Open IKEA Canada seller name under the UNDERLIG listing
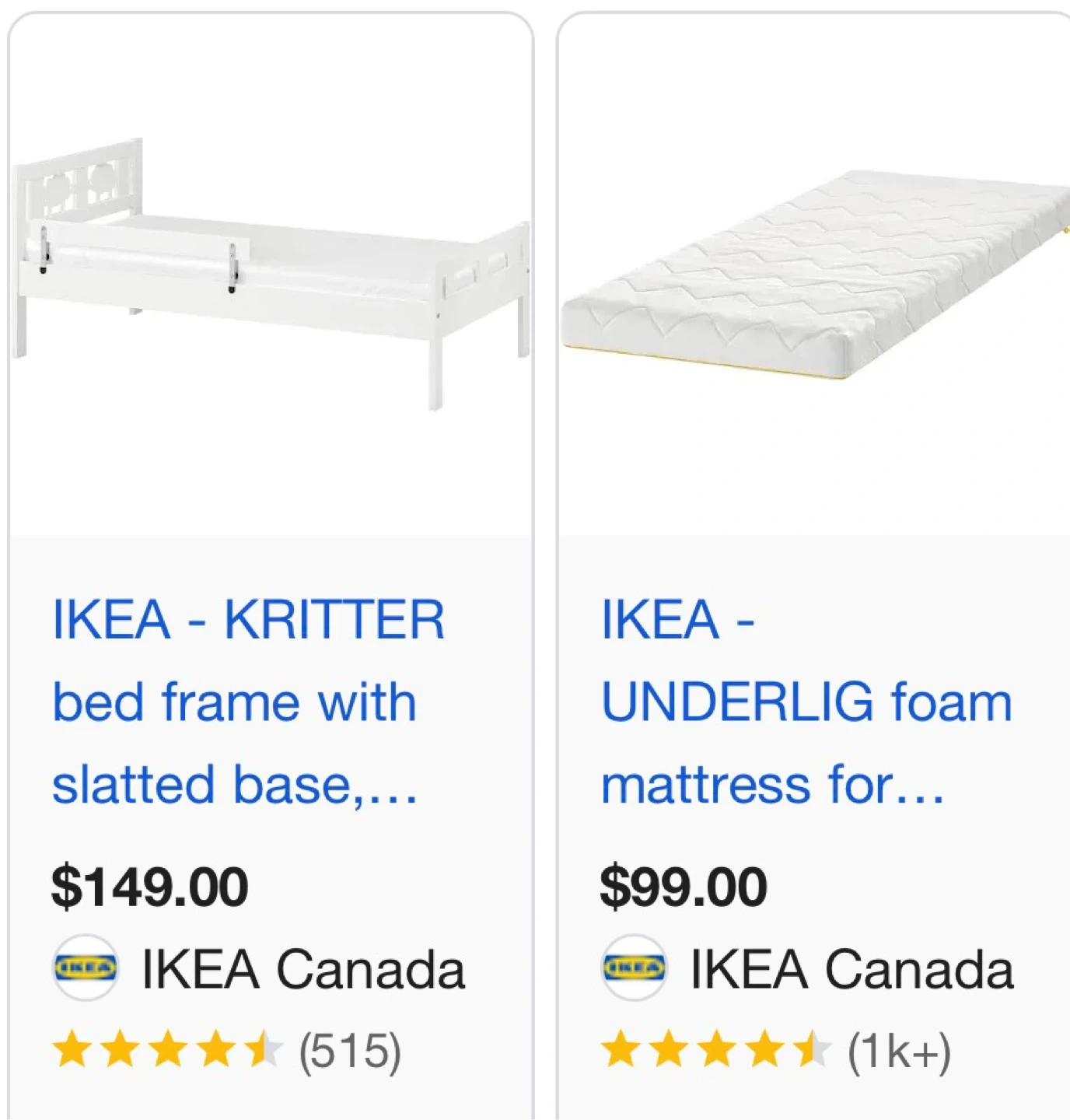The image size is (1070, 1120). [x=852, y=970]
